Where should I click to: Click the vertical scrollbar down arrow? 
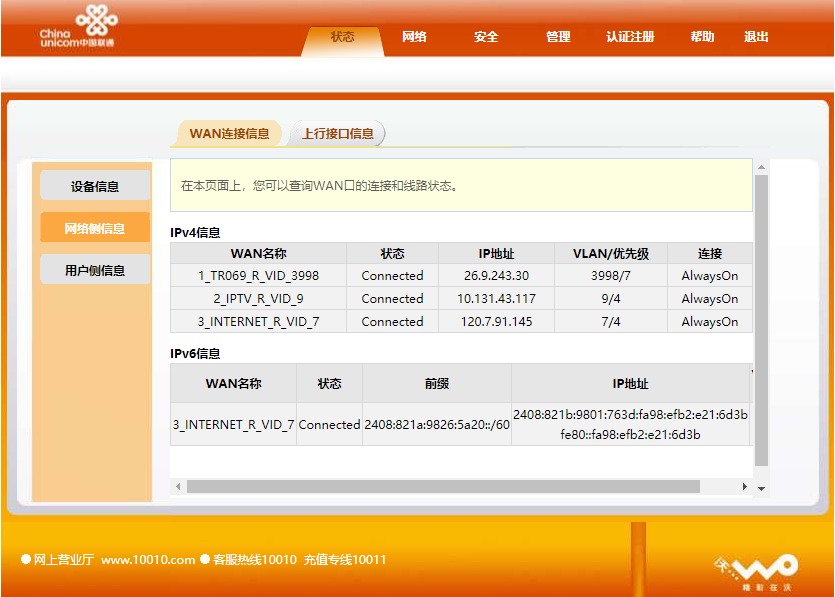coord(761,487)
